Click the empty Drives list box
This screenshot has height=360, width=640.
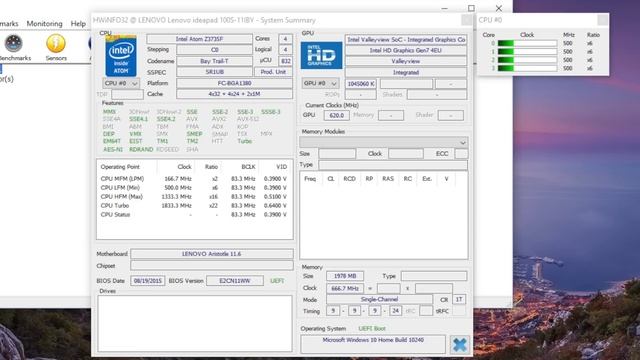click(x=195, y=323)
